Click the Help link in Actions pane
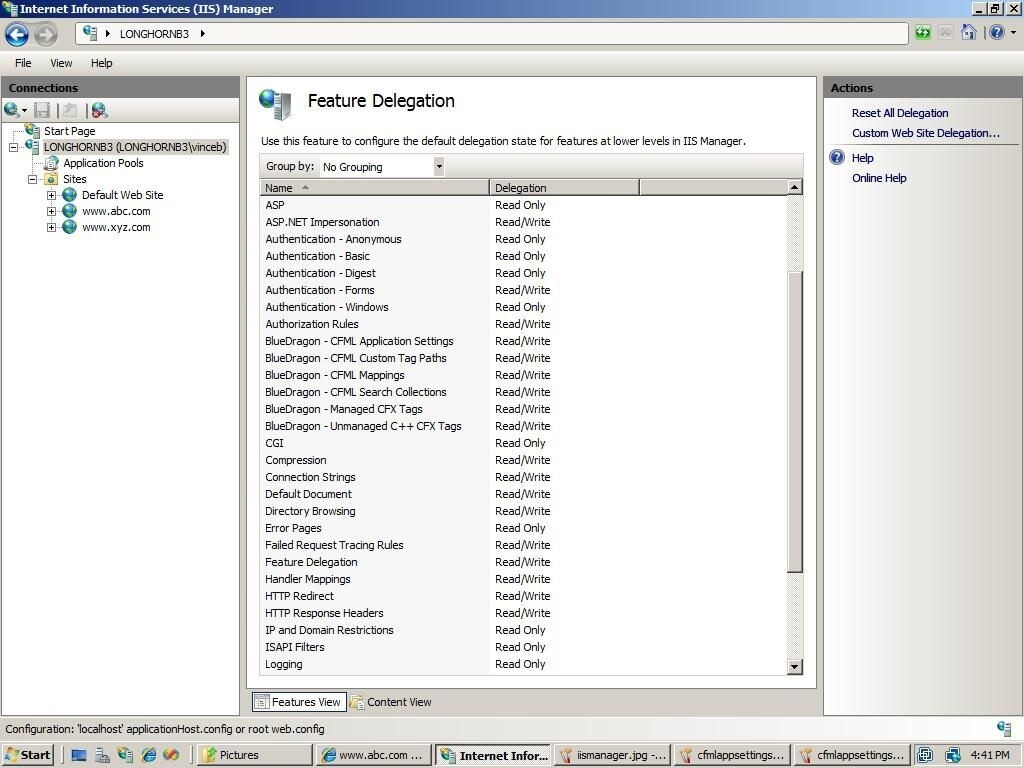The image size is (1024, 768). click(862, 157)
